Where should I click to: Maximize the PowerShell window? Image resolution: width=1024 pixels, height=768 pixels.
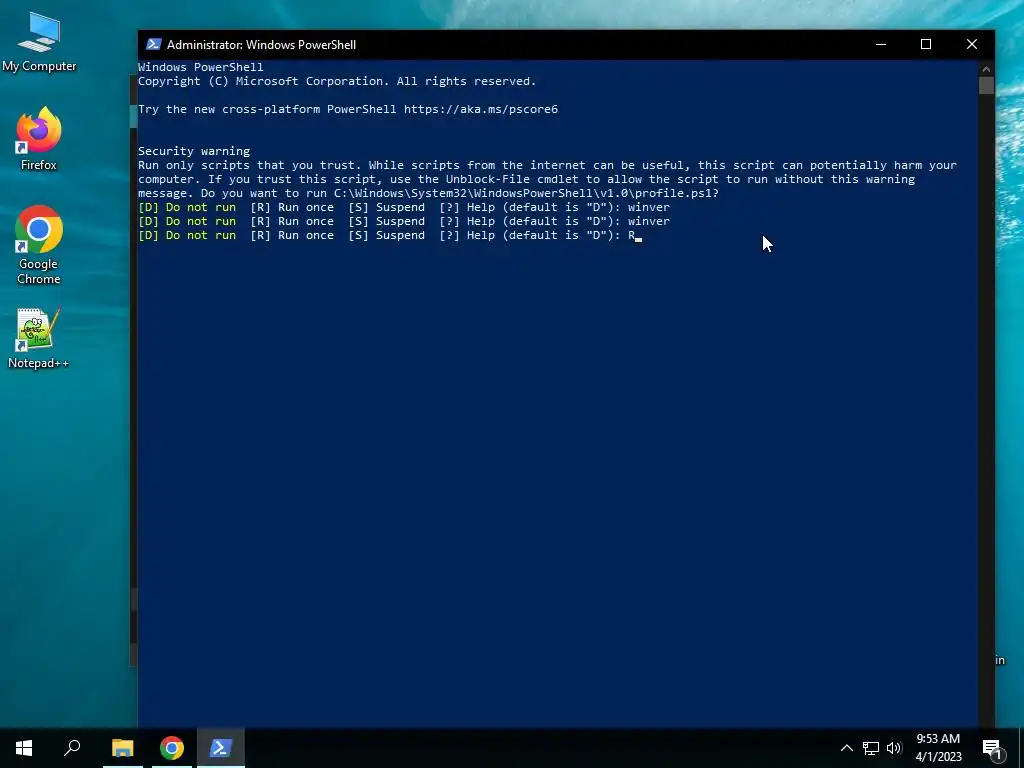[926, 44]
